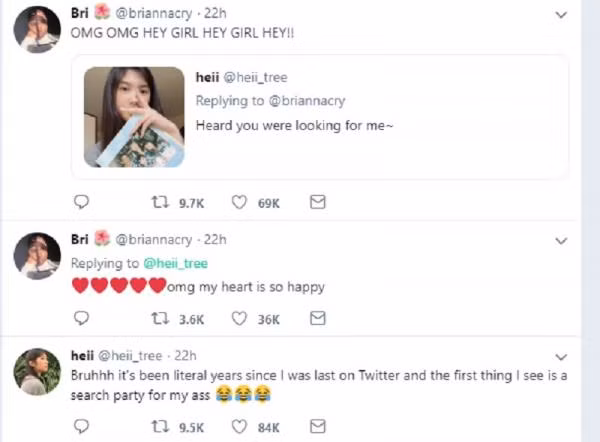
Task: Retweet the tweet with 9.7K retweets
Action: pos(160,202)
